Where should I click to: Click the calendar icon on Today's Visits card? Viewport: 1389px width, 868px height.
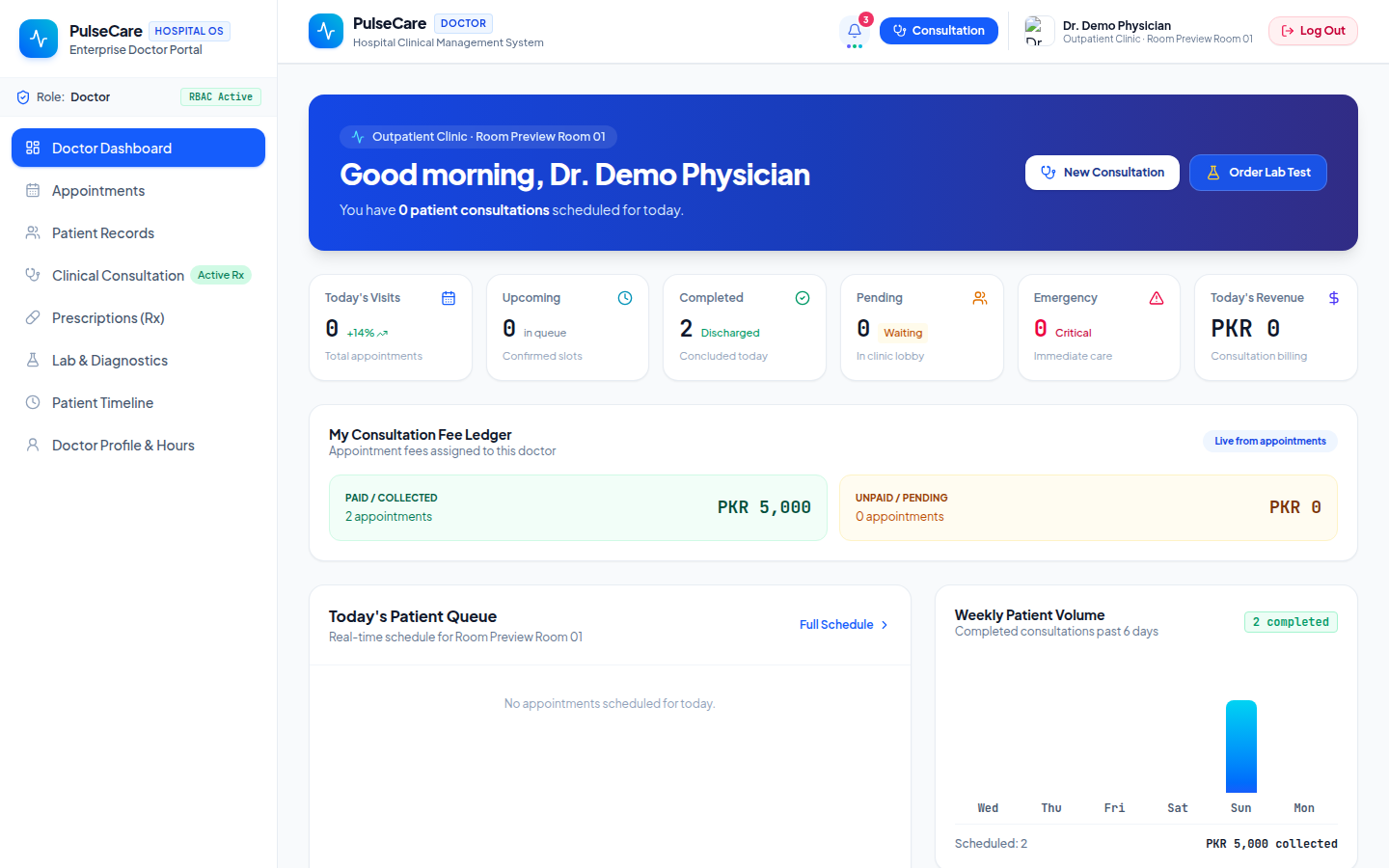point(449,298)
